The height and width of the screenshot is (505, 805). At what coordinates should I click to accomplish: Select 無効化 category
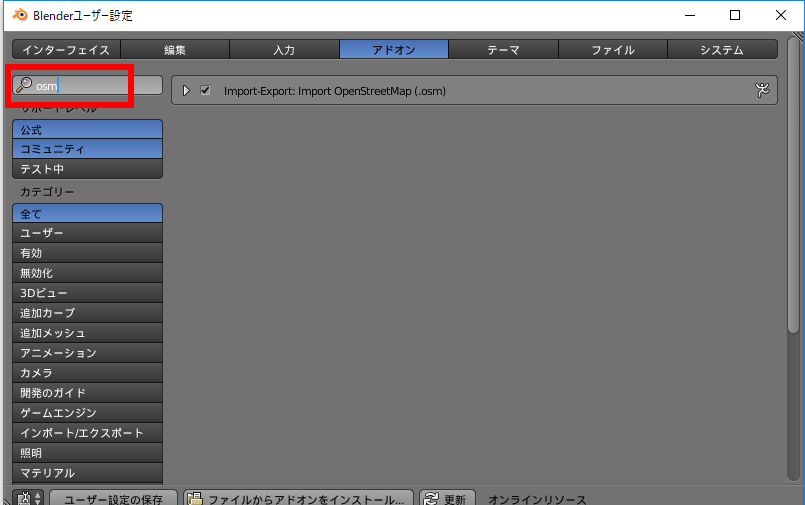[87, 273]
